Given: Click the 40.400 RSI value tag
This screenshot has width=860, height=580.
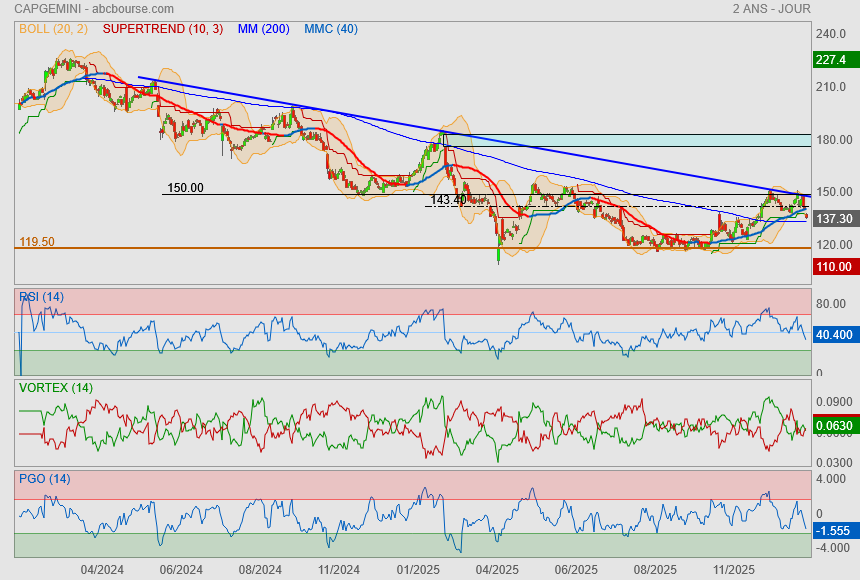Looking at the screenshot, I should pos(833,335).
